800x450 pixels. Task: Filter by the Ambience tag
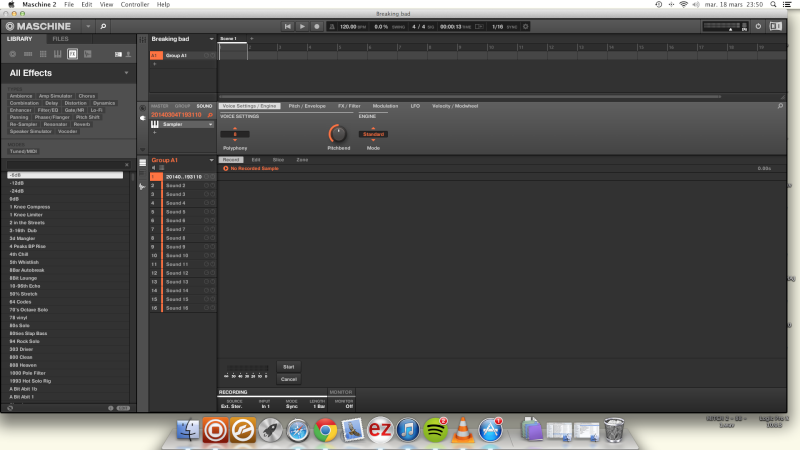pyautogui.click(x=21, y=96)
